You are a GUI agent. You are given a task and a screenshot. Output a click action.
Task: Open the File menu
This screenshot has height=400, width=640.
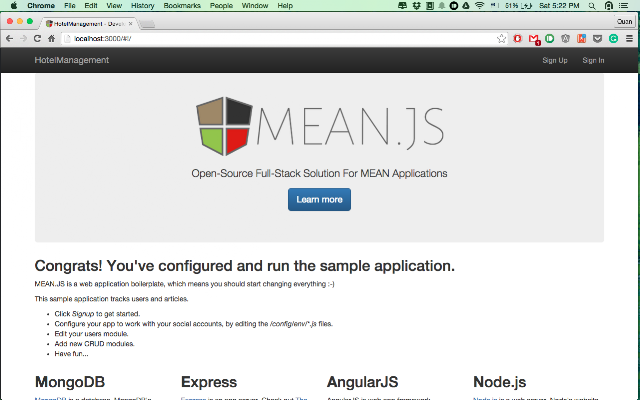pos(70,6)
